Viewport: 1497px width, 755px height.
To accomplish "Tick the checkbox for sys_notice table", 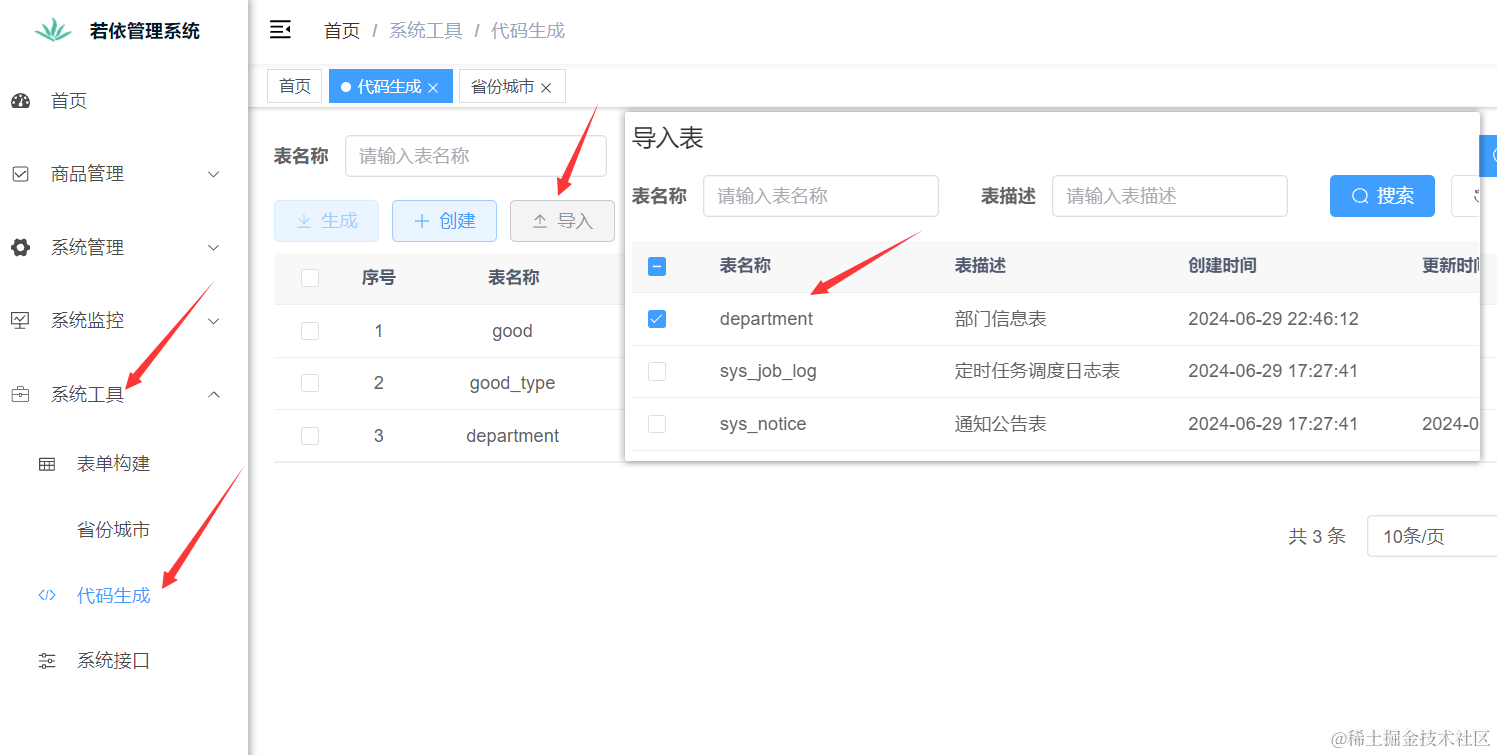I will (657, 424).
